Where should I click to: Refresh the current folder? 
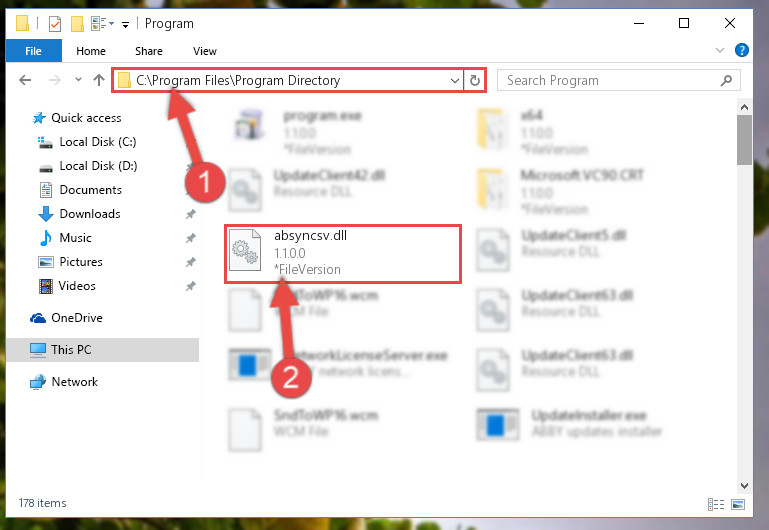coord(475,80)
